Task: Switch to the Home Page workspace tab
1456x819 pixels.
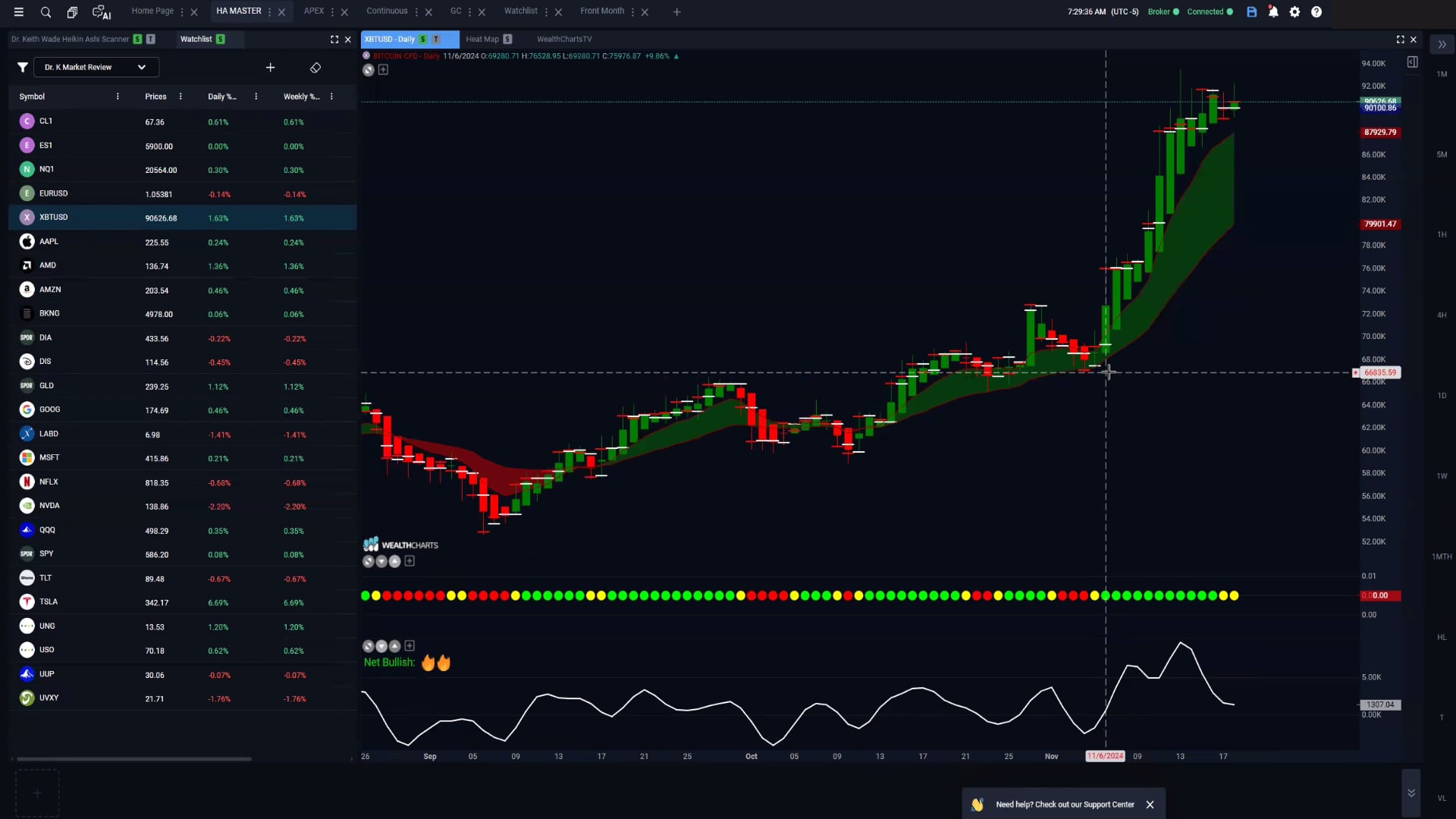Action: (x=152, y=11)
